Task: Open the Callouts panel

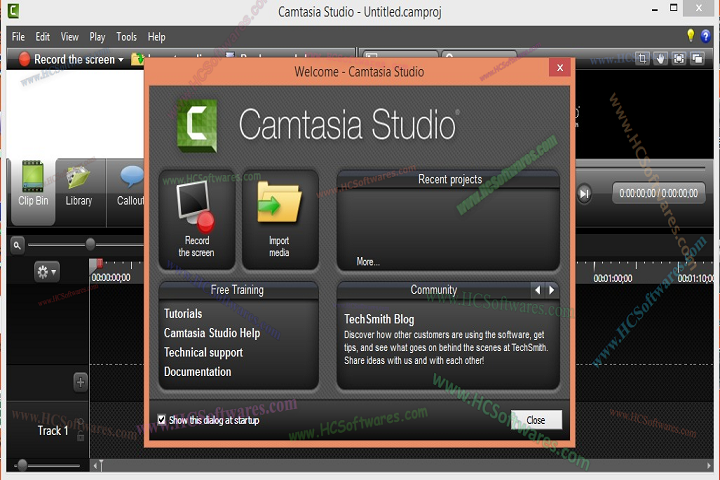Action: 130,185
